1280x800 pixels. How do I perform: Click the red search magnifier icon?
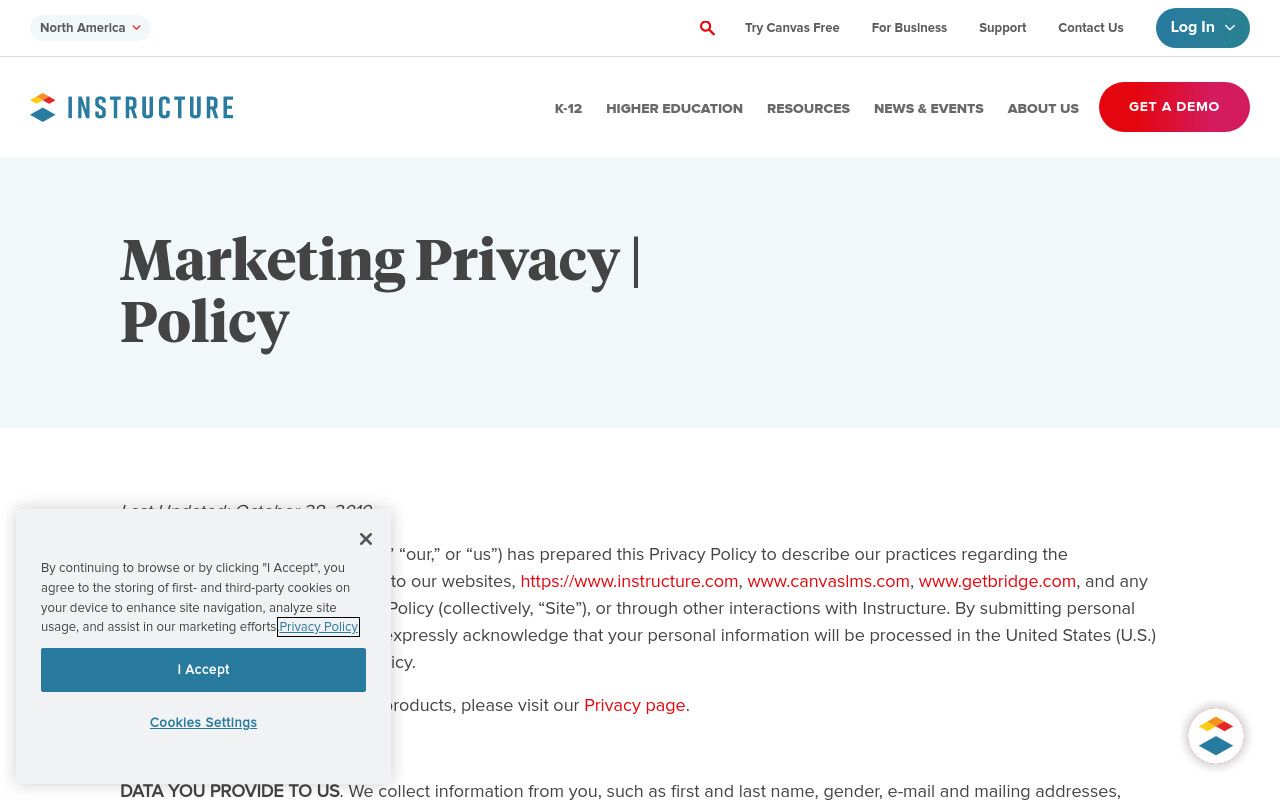(x=707, y=28)
